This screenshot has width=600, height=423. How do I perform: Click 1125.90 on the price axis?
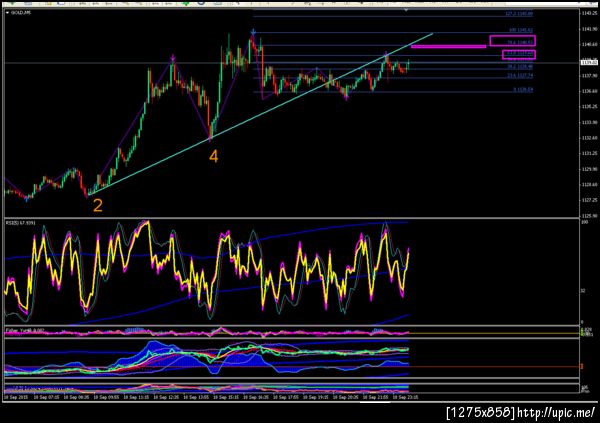click(589, 216)
